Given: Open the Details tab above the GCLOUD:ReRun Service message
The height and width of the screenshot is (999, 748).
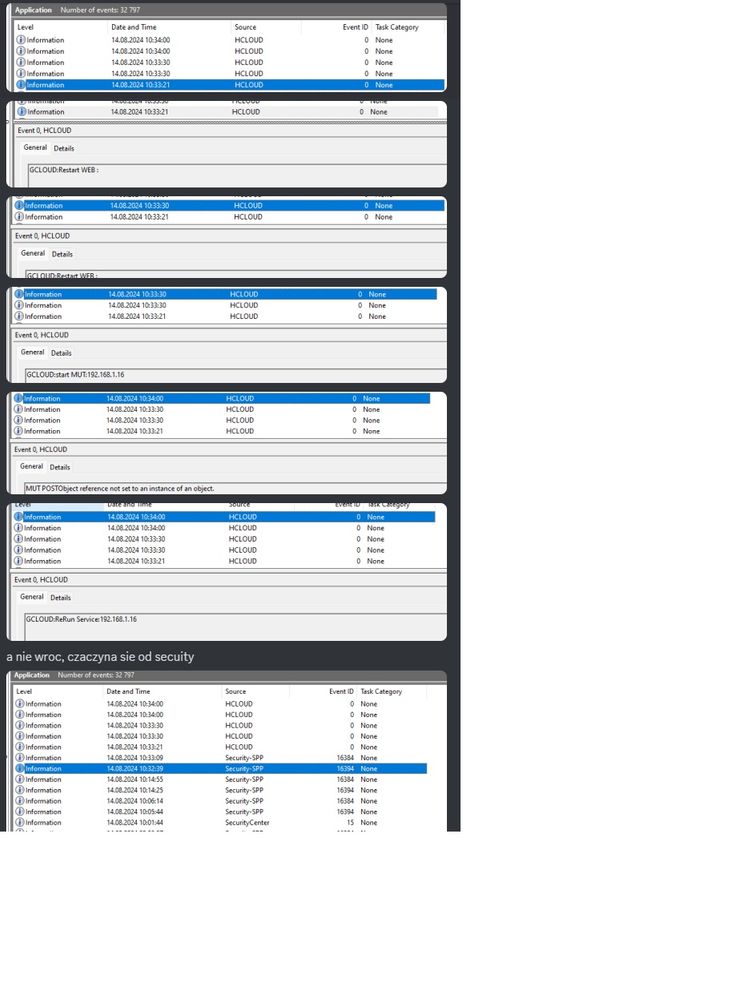Looking at the screenshot, I should click(61, 598).
